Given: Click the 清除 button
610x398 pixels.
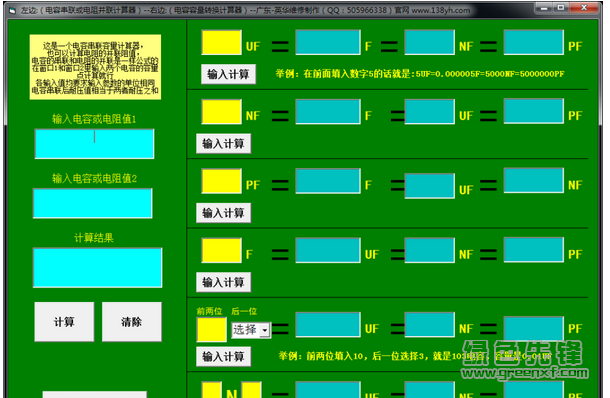Looking at the screenshot, I should (x=131, y=322).
